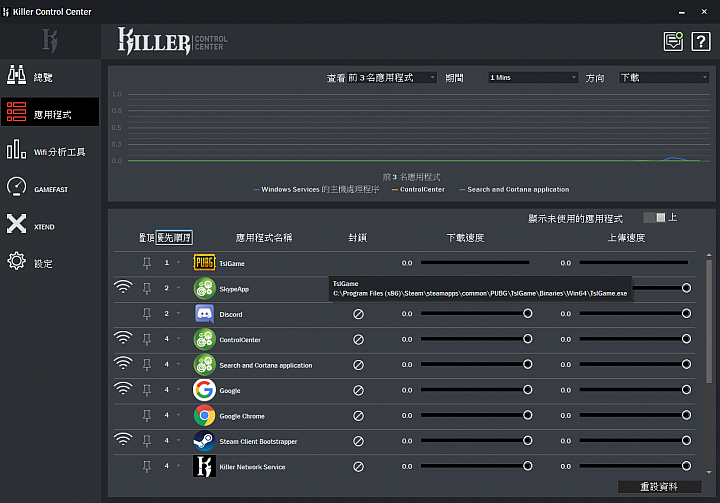The height and width of the screenshot is (503, 720).
Task: Pin the Killer Network Service row
Action: (x=146, y=467)
